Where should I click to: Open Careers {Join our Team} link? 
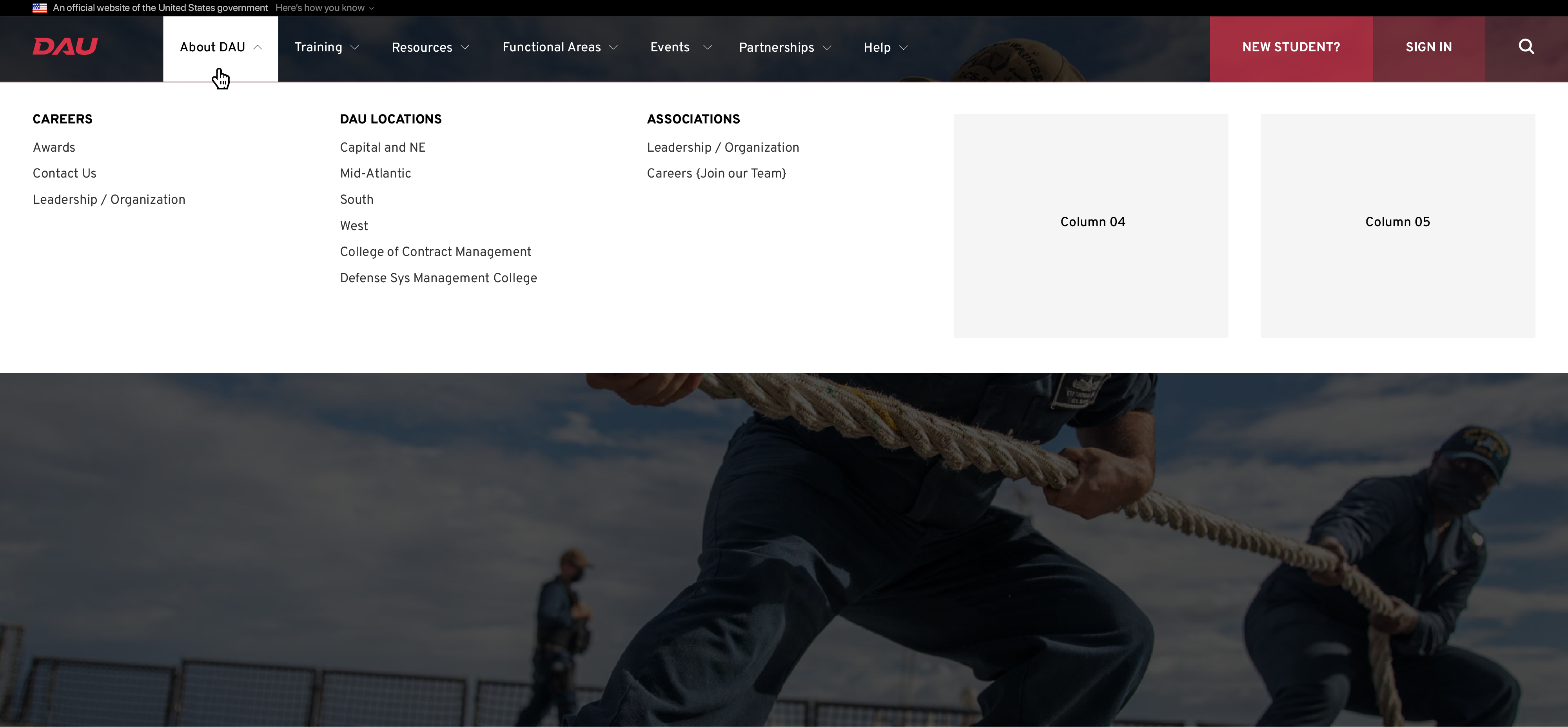coord(716,173)
